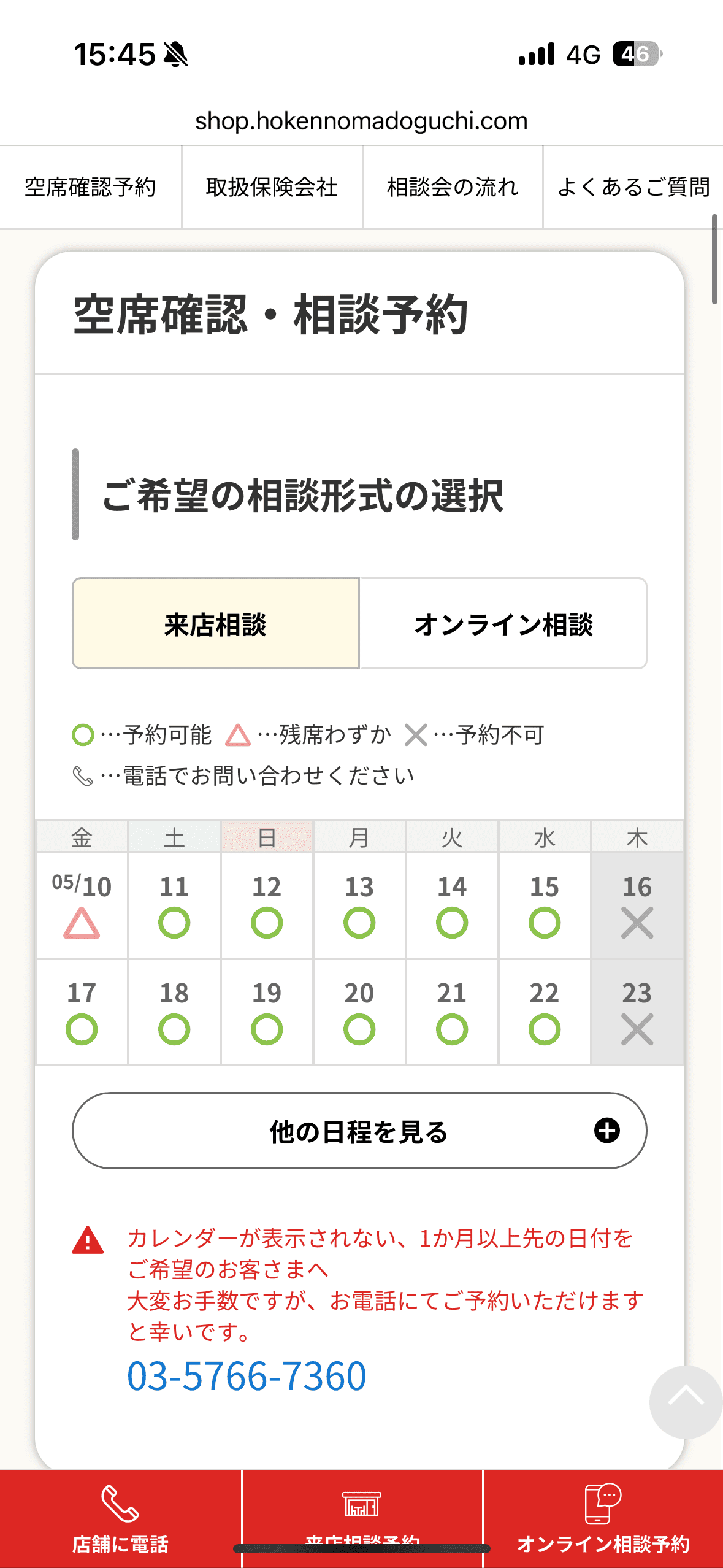Viewport: 723px width, 1568px height.
Task: Open the 取扱保険会社 navigation tab
Action: click(x=272, y=187)
